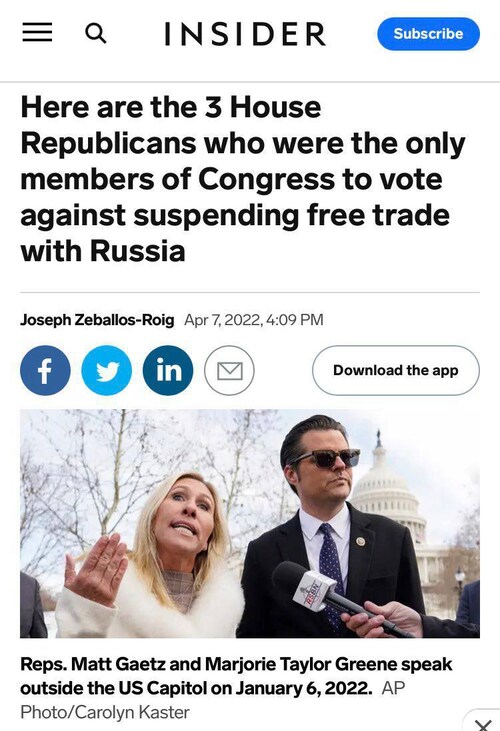Tap the Download the app button
The width and height of the screenshot is (500, 731).
click(x=396, y=371)
